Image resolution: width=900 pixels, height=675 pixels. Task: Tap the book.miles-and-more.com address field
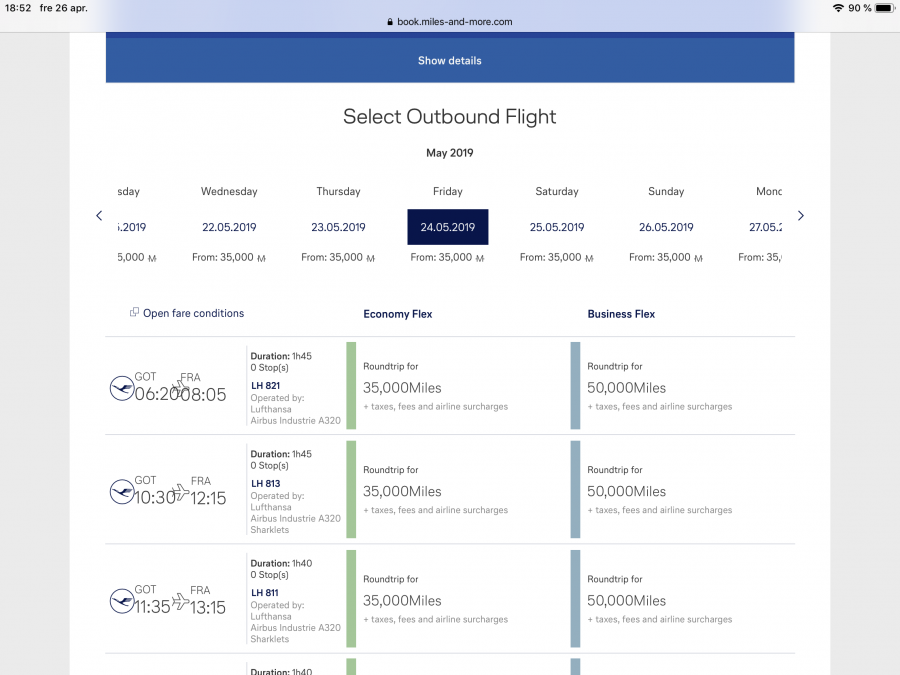click(x=454, y=22)
